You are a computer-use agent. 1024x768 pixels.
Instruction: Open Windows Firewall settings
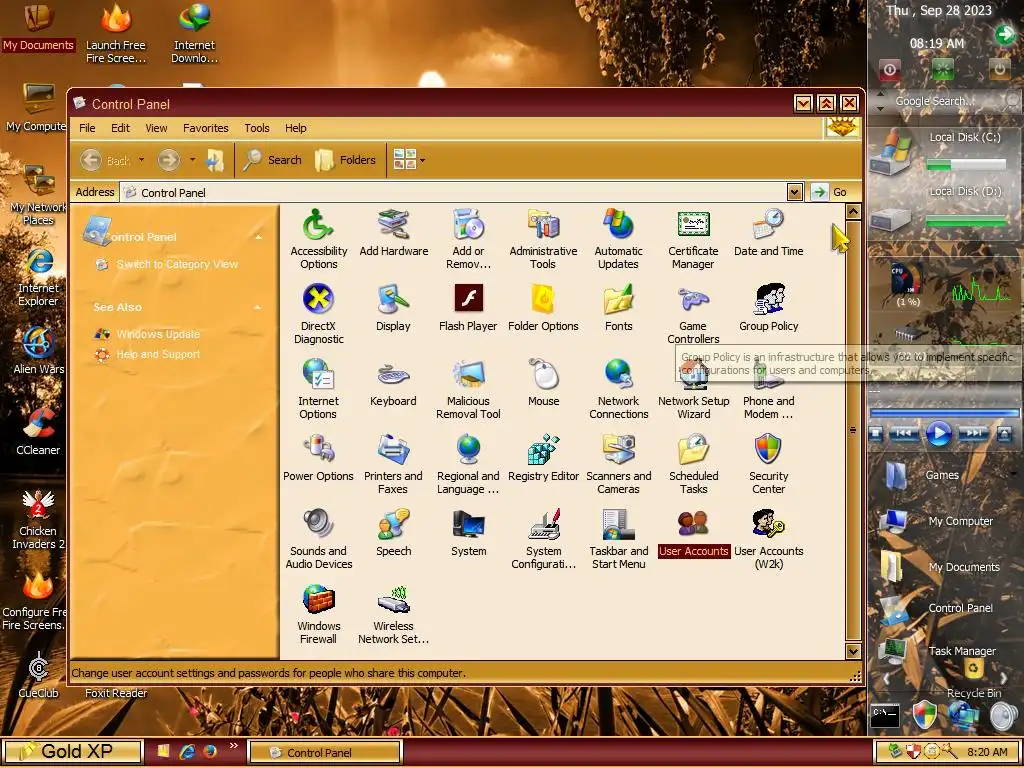pos(319,615)
